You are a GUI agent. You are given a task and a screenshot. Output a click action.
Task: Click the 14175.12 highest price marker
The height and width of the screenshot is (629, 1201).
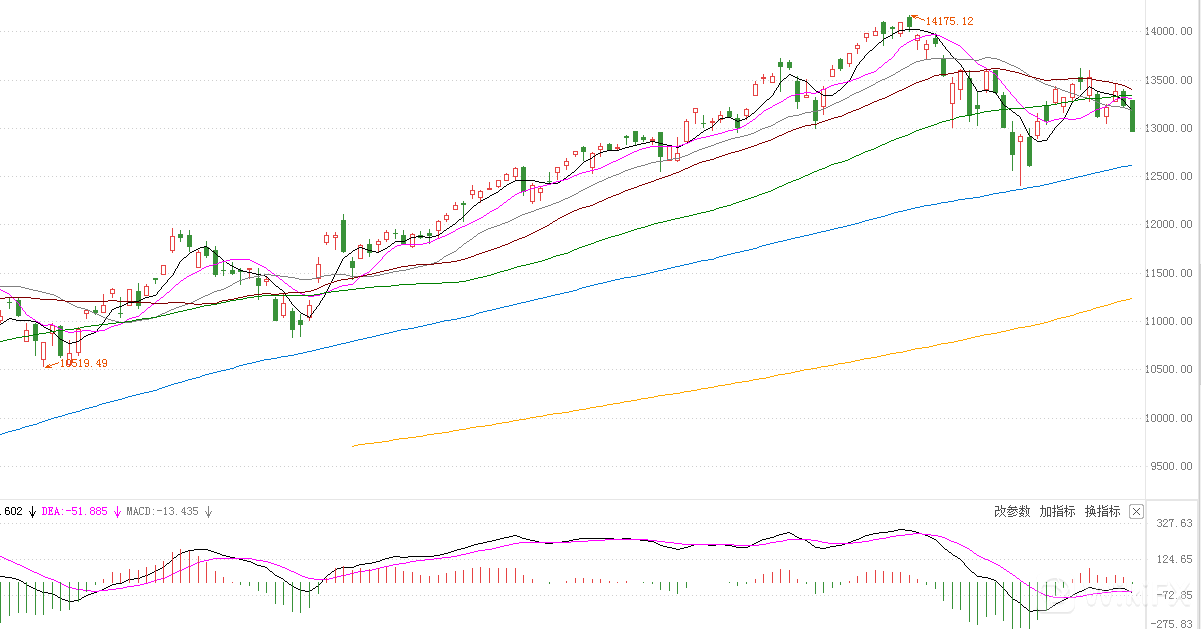coord(949,21)
